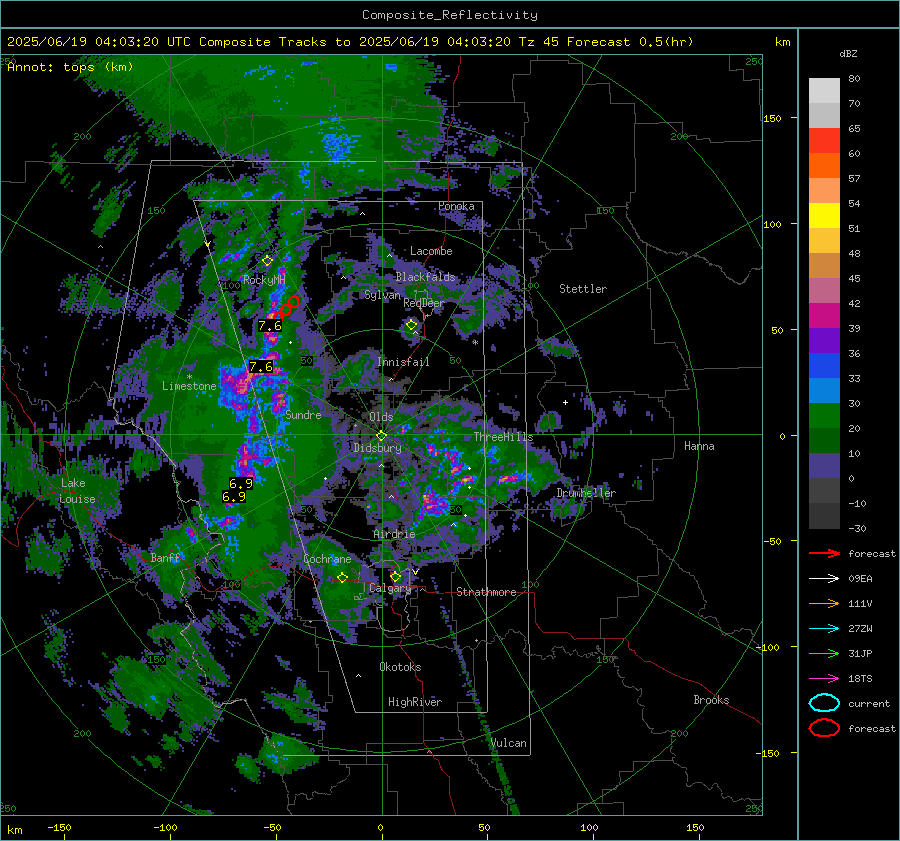900x841 pixels.
Task: Select the orange 111V arrow in the legend
Action: 824,603
